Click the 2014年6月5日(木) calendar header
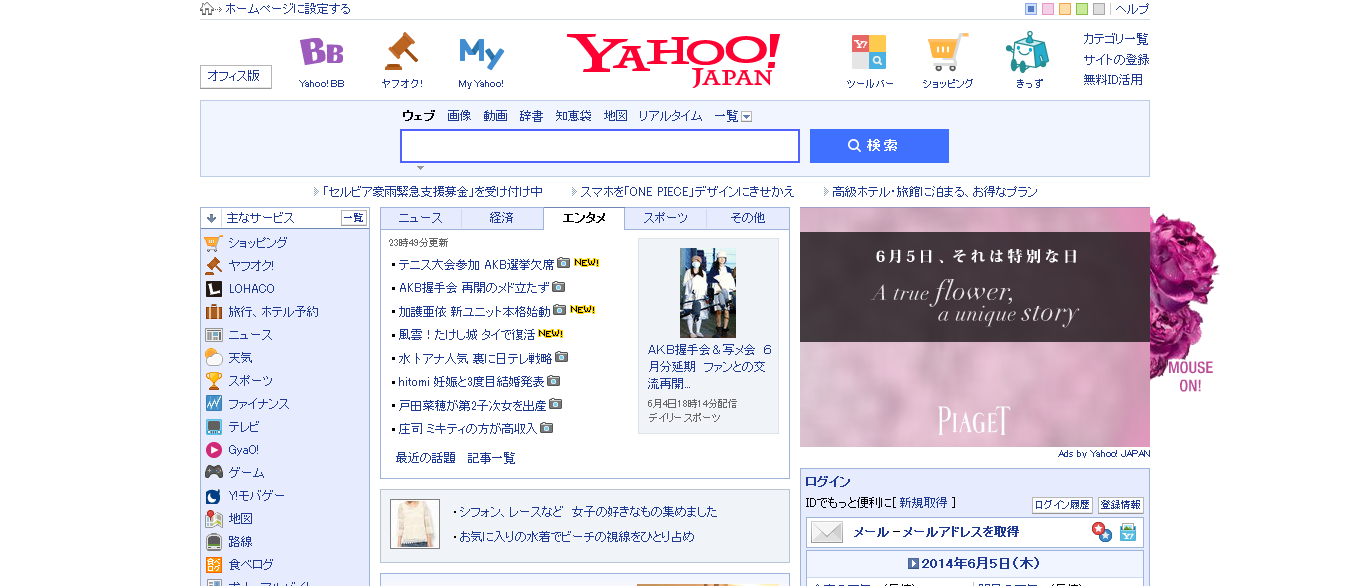The height and width of the screenshot is (586, 1349). [x=975, y=564]
